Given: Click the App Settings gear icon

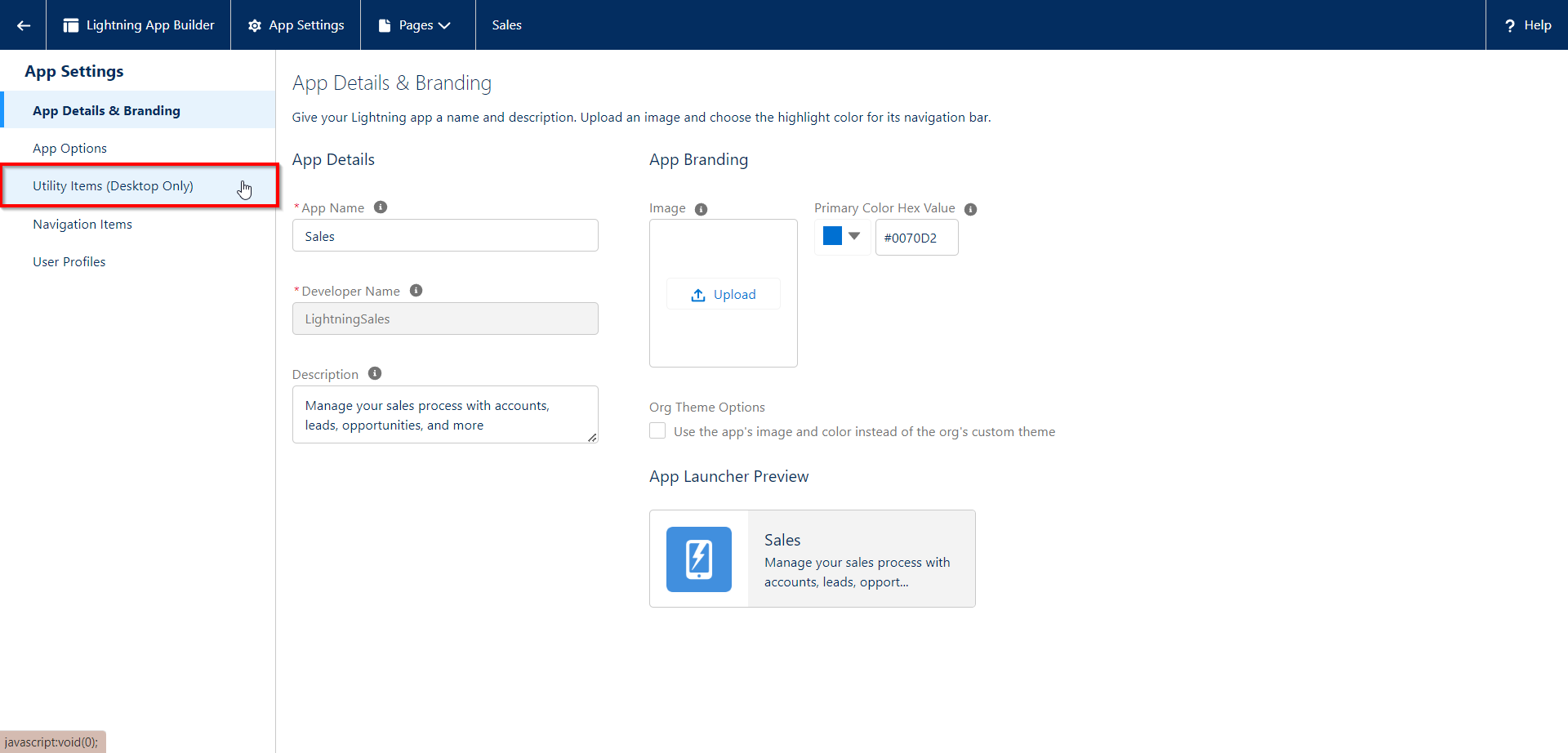Looking at the screenshot, I should click(255, 25).
